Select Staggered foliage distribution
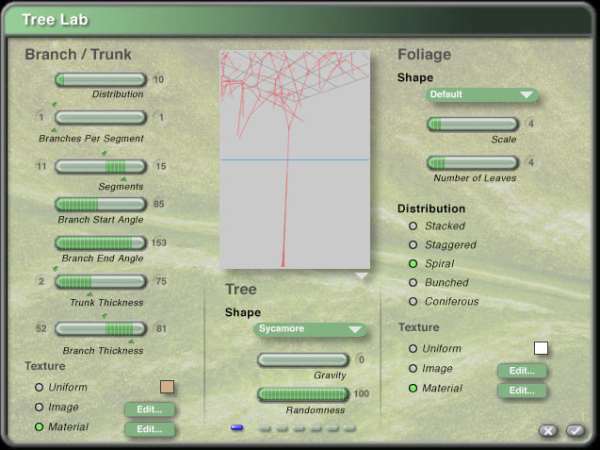The height and width of the screenshot is (450, 600). point(413,245)
